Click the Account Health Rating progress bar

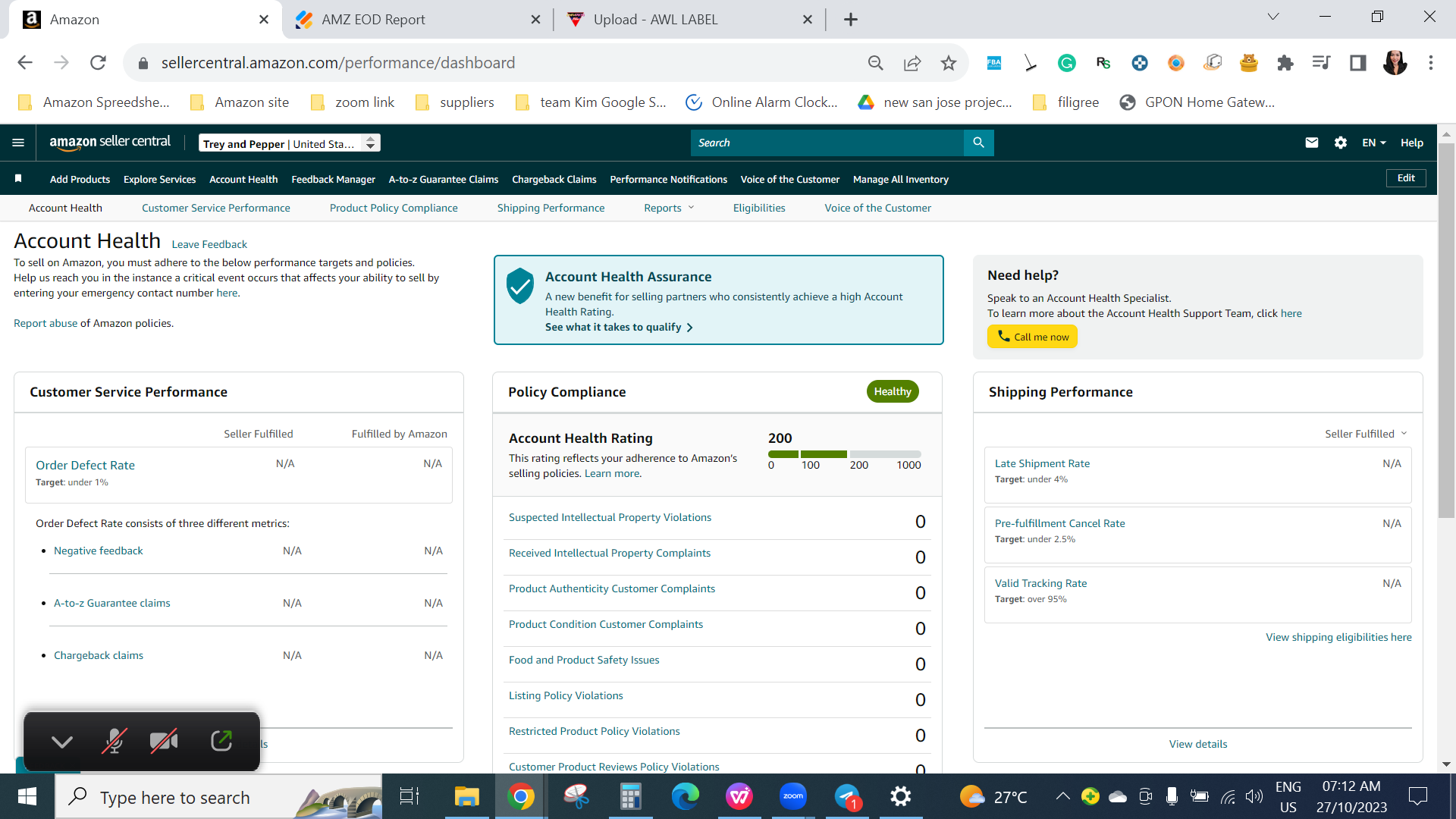(845, 454)
